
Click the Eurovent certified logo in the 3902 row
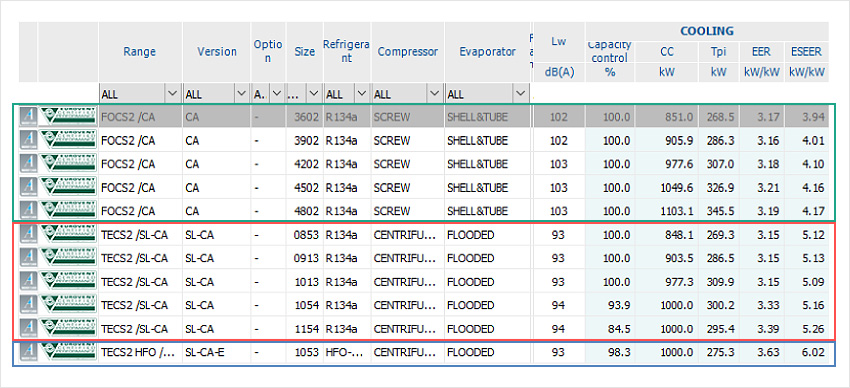point(68,140)
